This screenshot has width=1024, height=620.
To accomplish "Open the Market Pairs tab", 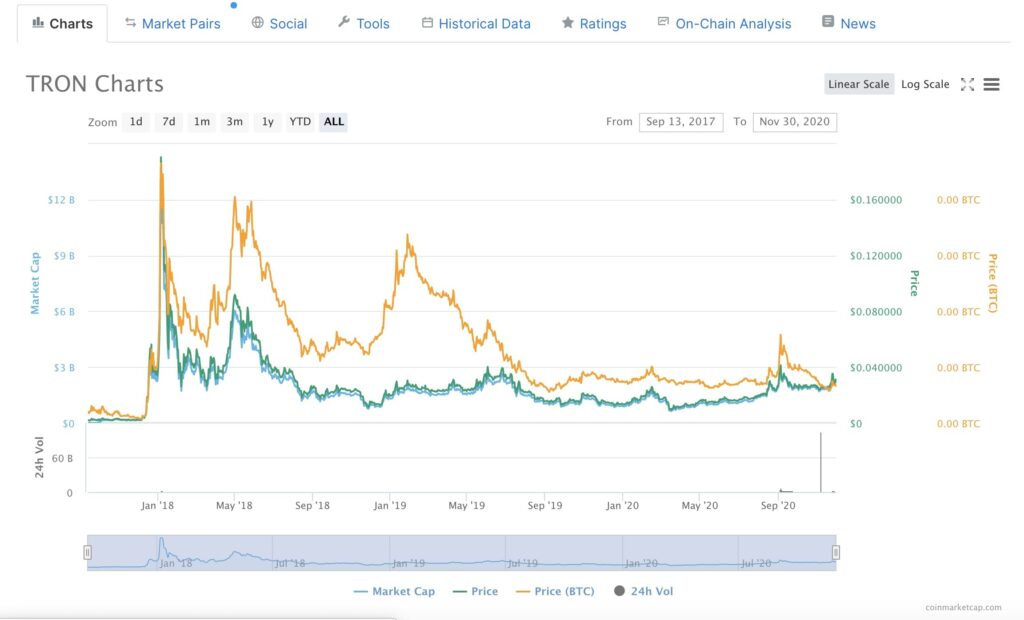I will (x=173, y=24).
